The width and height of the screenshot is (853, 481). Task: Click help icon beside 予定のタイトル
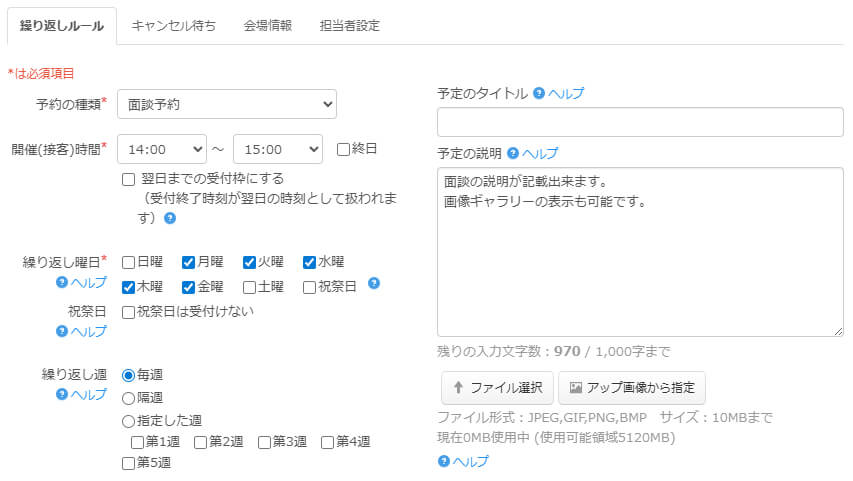pos(539,93)
